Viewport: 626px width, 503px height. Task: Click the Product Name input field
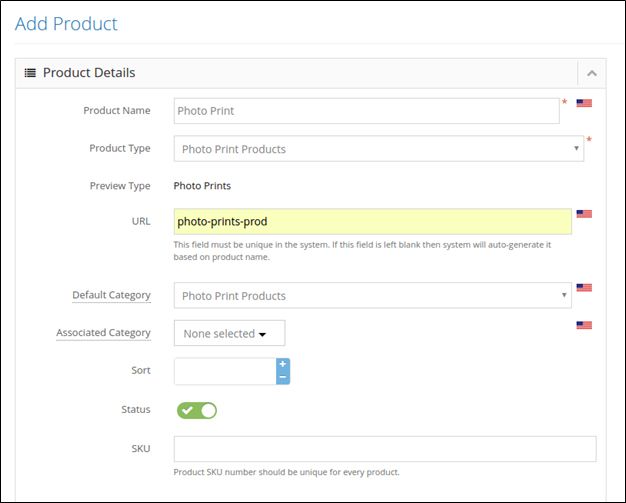point(366,111)
